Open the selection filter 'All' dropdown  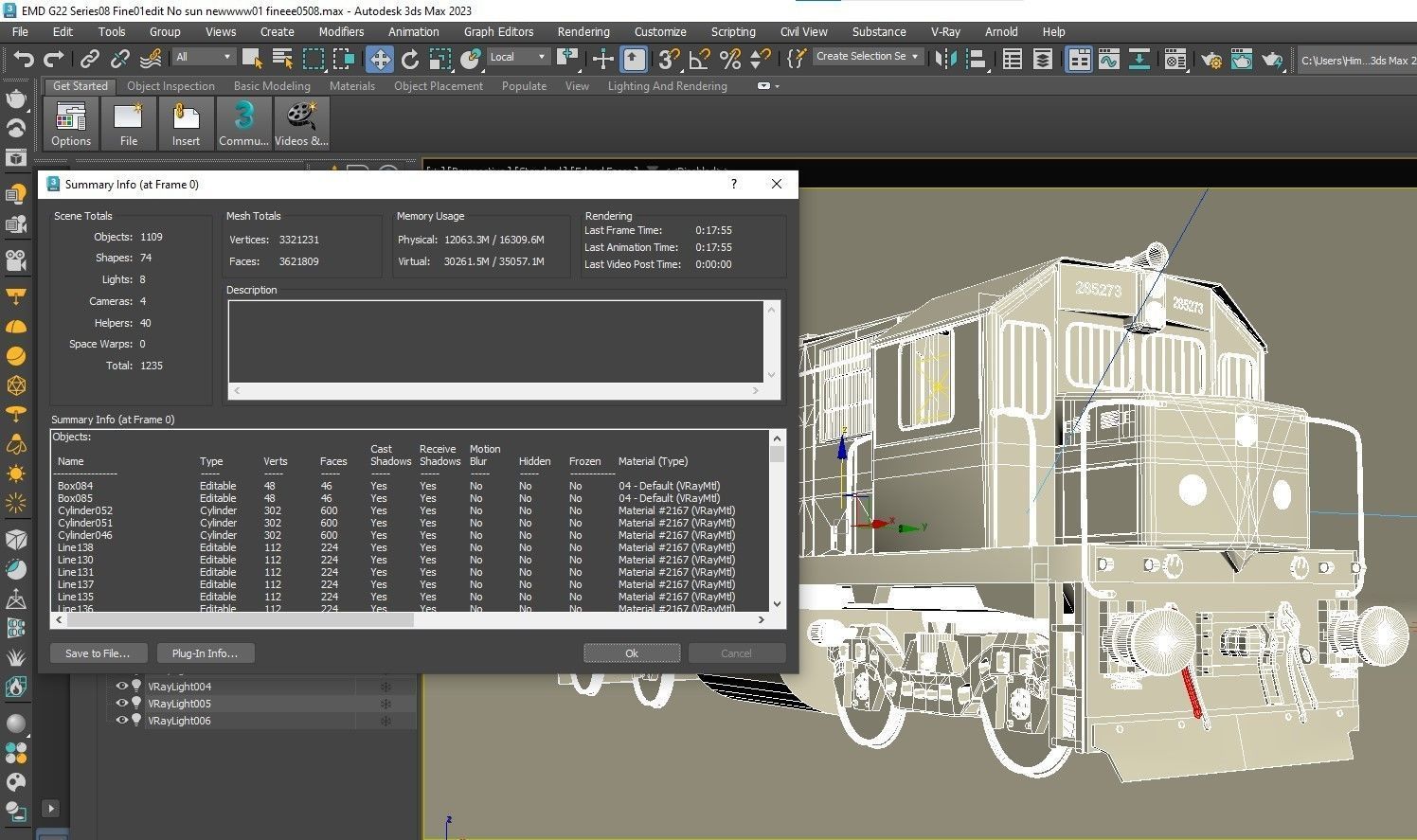(x=204, y=57)
